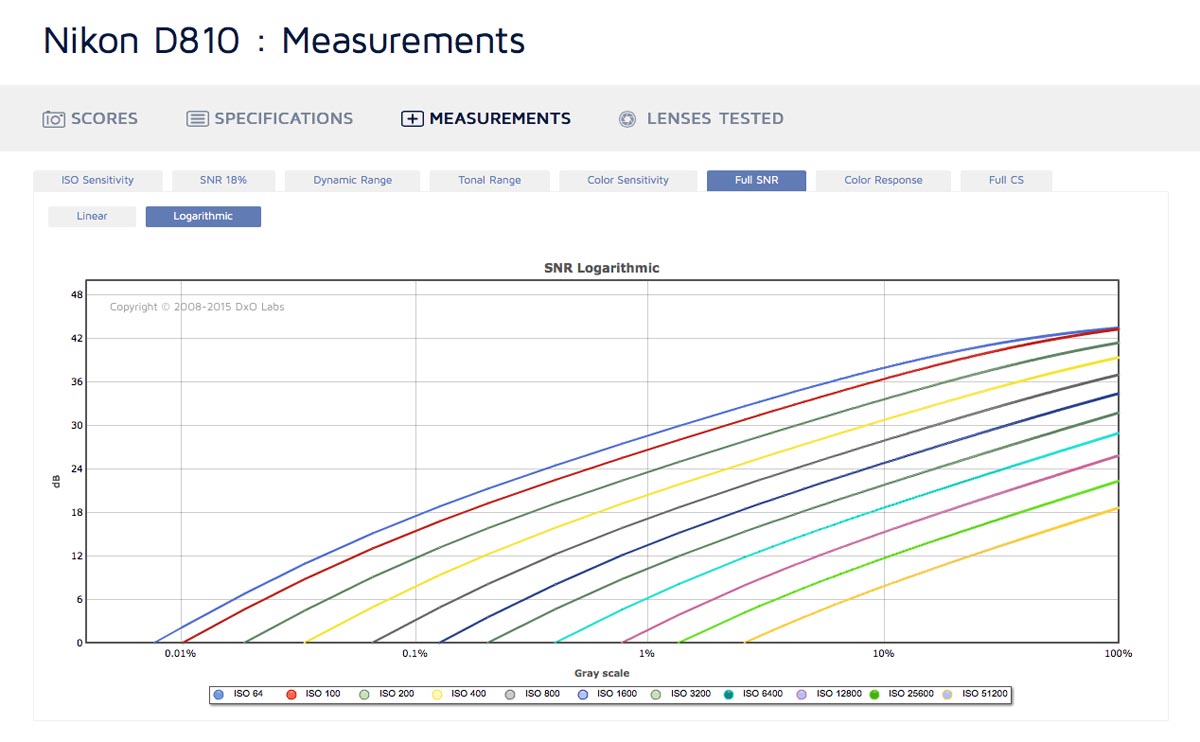The image size is (1200, 742).
Task: Click the ISO 400 legend label
Action: (x=469, y=694)
